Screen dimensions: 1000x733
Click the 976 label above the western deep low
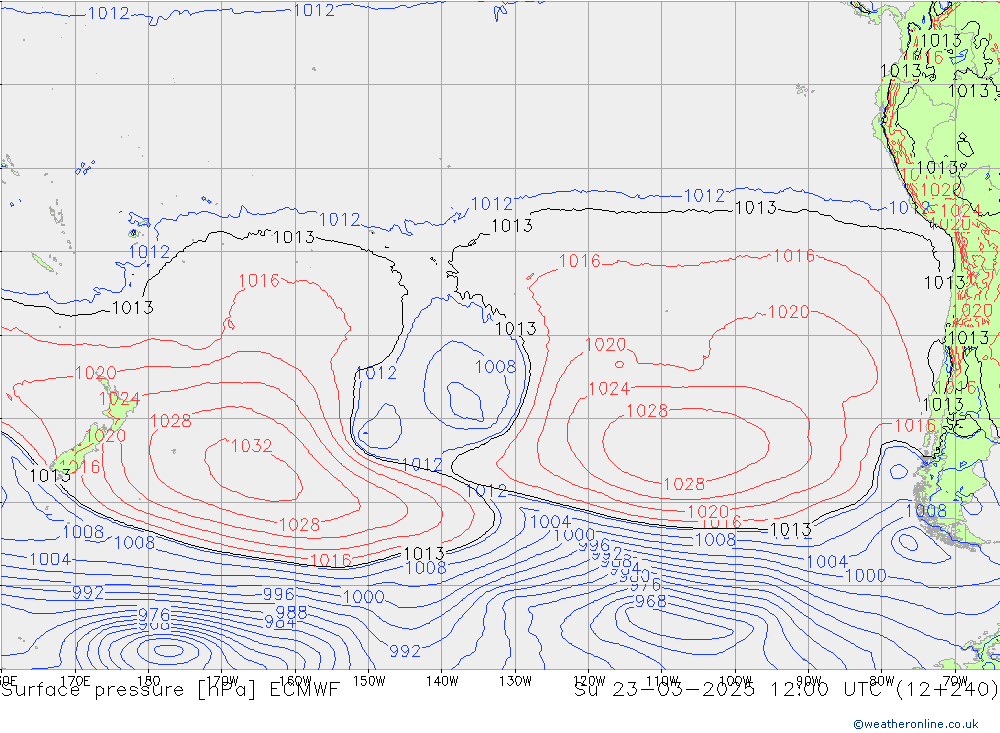pos(154,614)
